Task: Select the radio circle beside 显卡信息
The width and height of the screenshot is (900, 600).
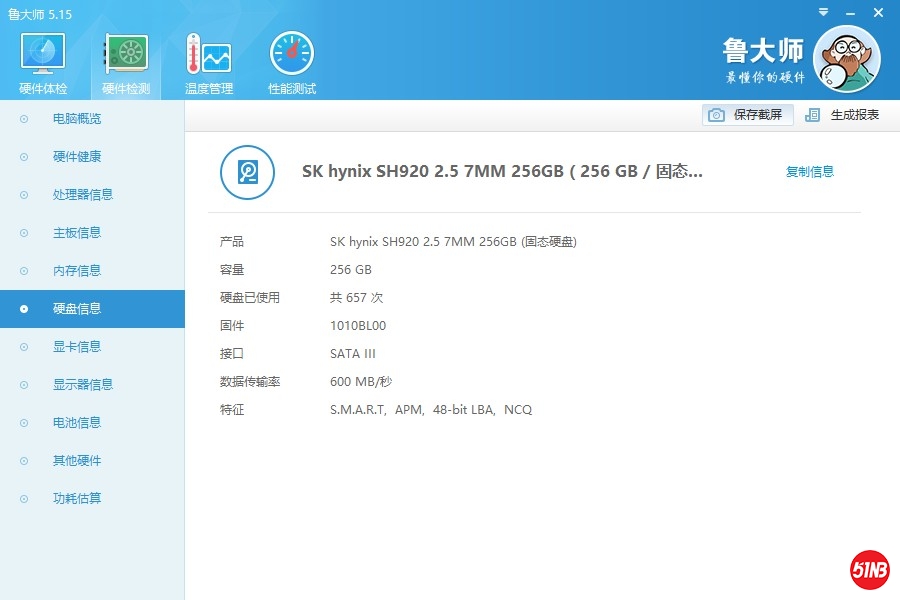Action: (22, 346)
